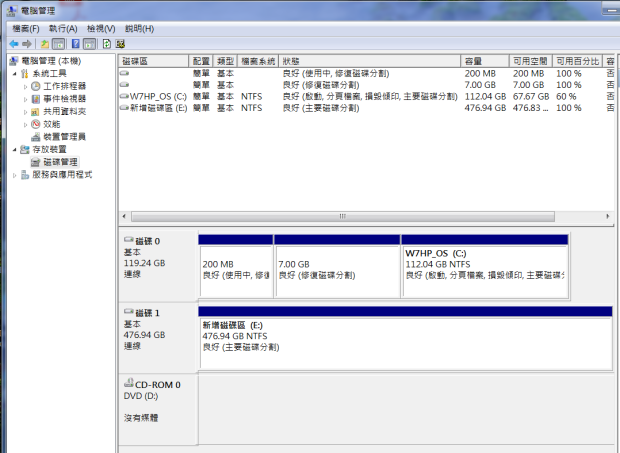Viewport: 620px width, 453px height.
Task: Sort by the 檔案系統 column header
Action: [258, 61]
